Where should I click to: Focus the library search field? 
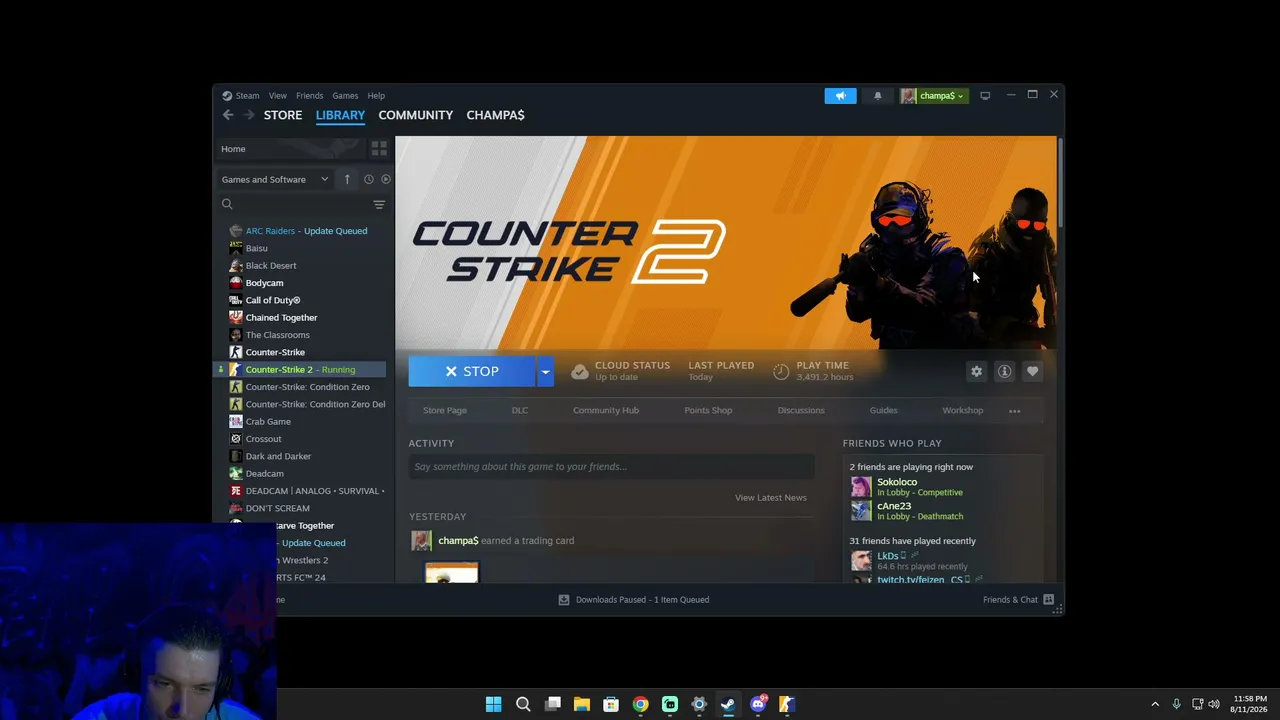(x=302, y=204)
